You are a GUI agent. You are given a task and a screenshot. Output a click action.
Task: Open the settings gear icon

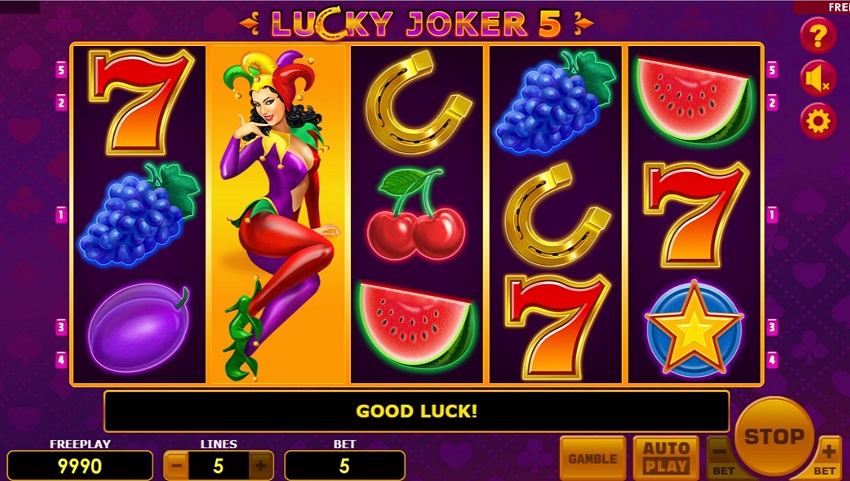(818, 121)
